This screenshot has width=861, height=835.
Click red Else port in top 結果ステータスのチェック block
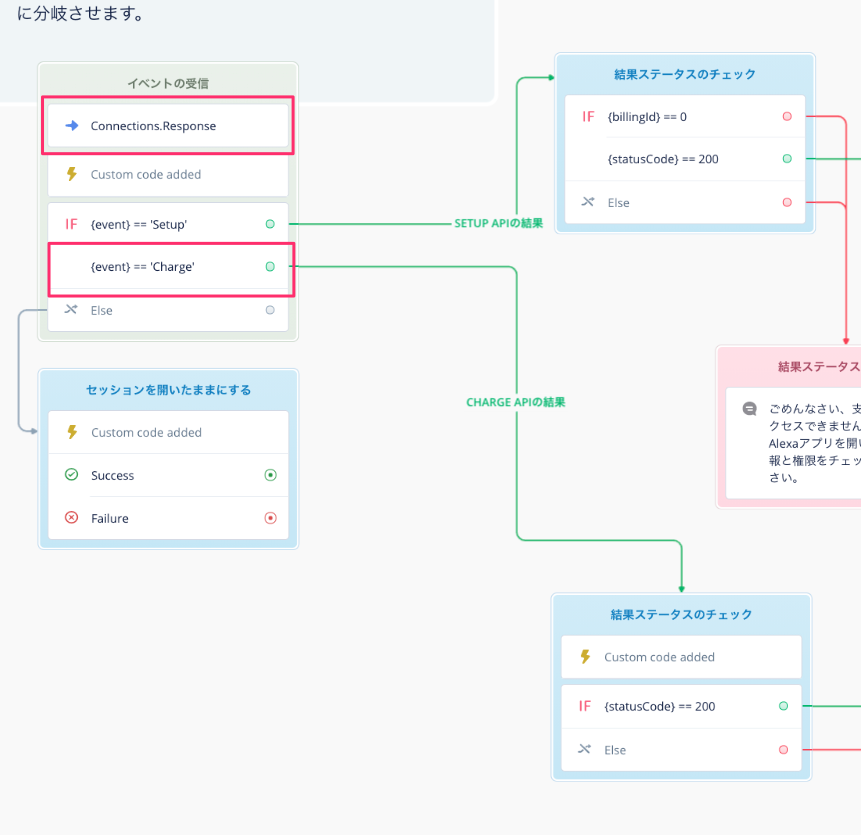click(x=787, y=202)
